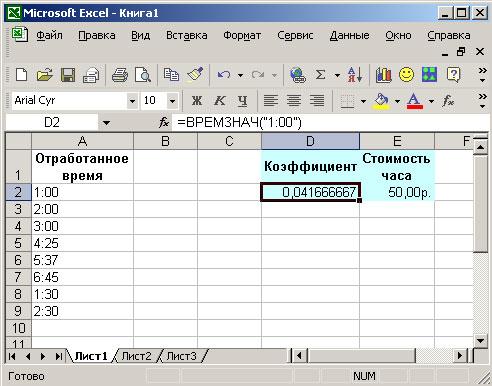Click in the formula bar with ВРЕМЗНАЧ
The width and height of the screenshot is (492, 386).
coord(330,123)
